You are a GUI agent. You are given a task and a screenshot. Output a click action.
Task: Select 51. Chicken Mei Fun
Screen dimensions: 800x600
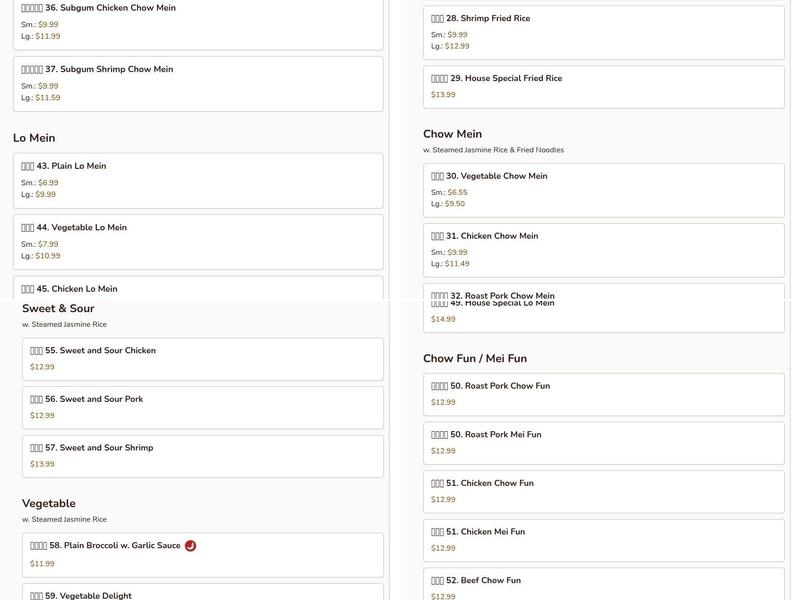pos(604,539)
